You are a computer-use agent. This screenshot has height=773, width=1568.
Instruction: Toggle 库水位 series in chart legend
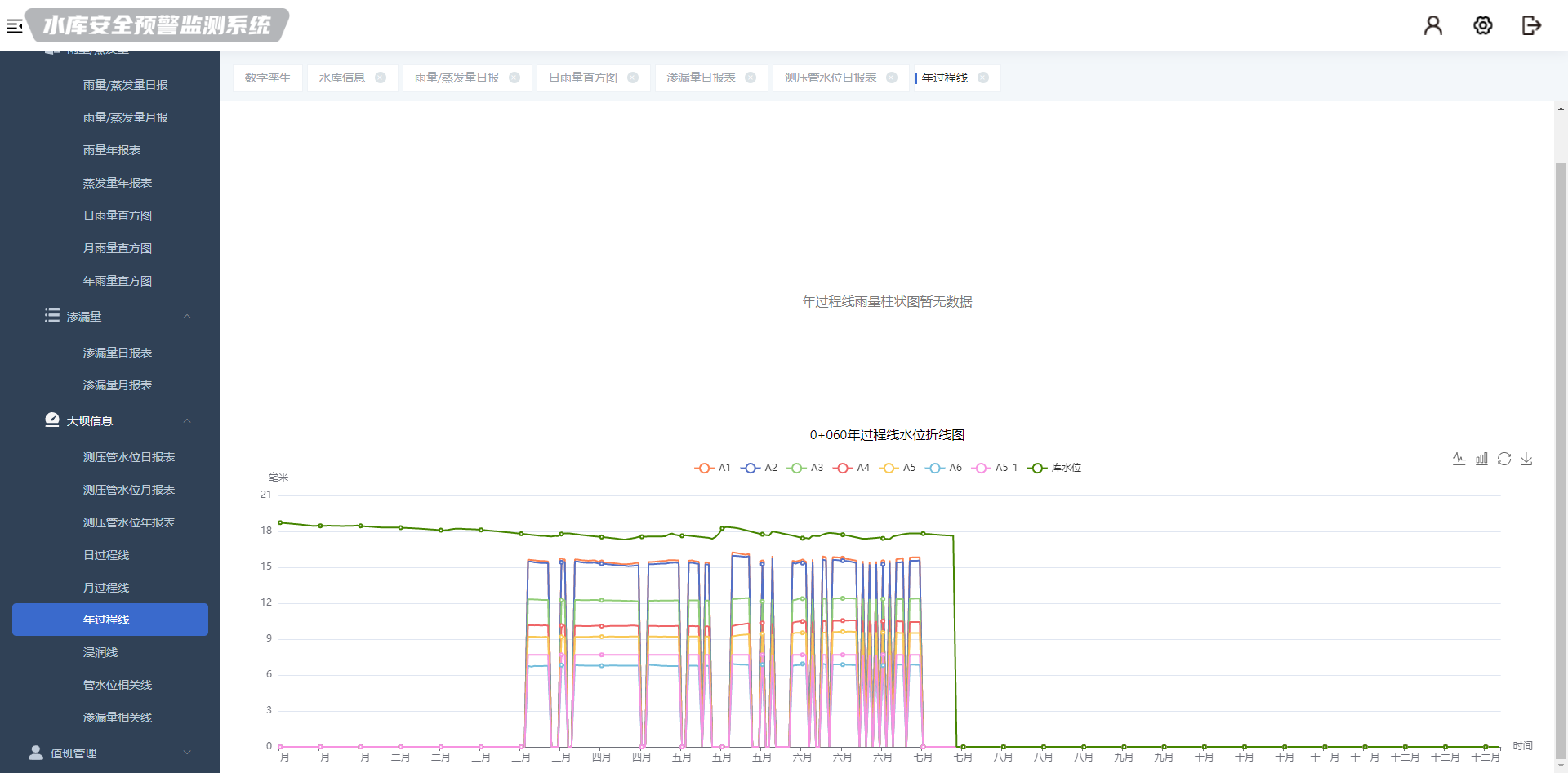coord(1054,468)
